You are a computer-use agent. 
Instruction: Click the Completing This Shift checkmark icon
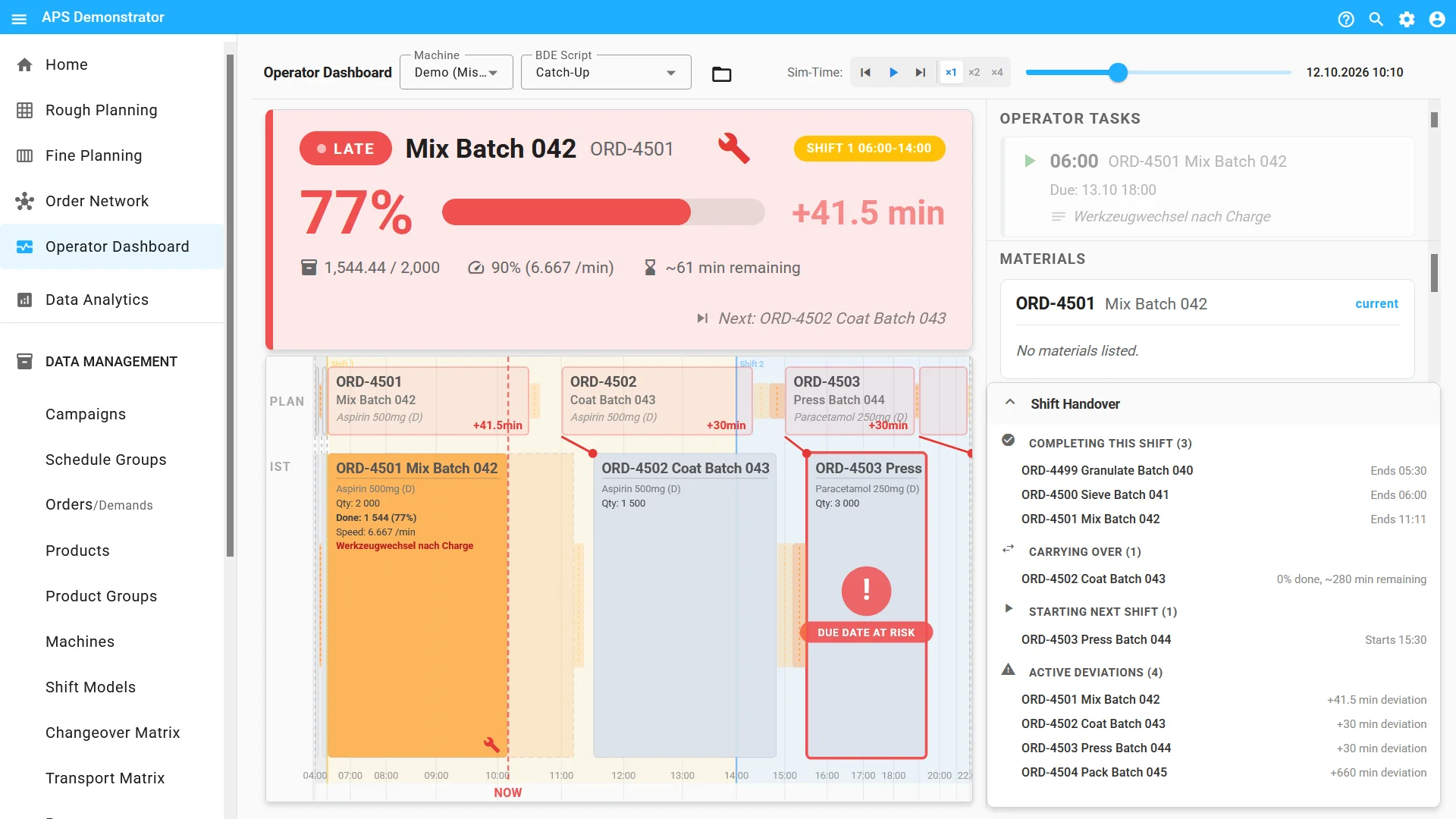click(1008, 440)
